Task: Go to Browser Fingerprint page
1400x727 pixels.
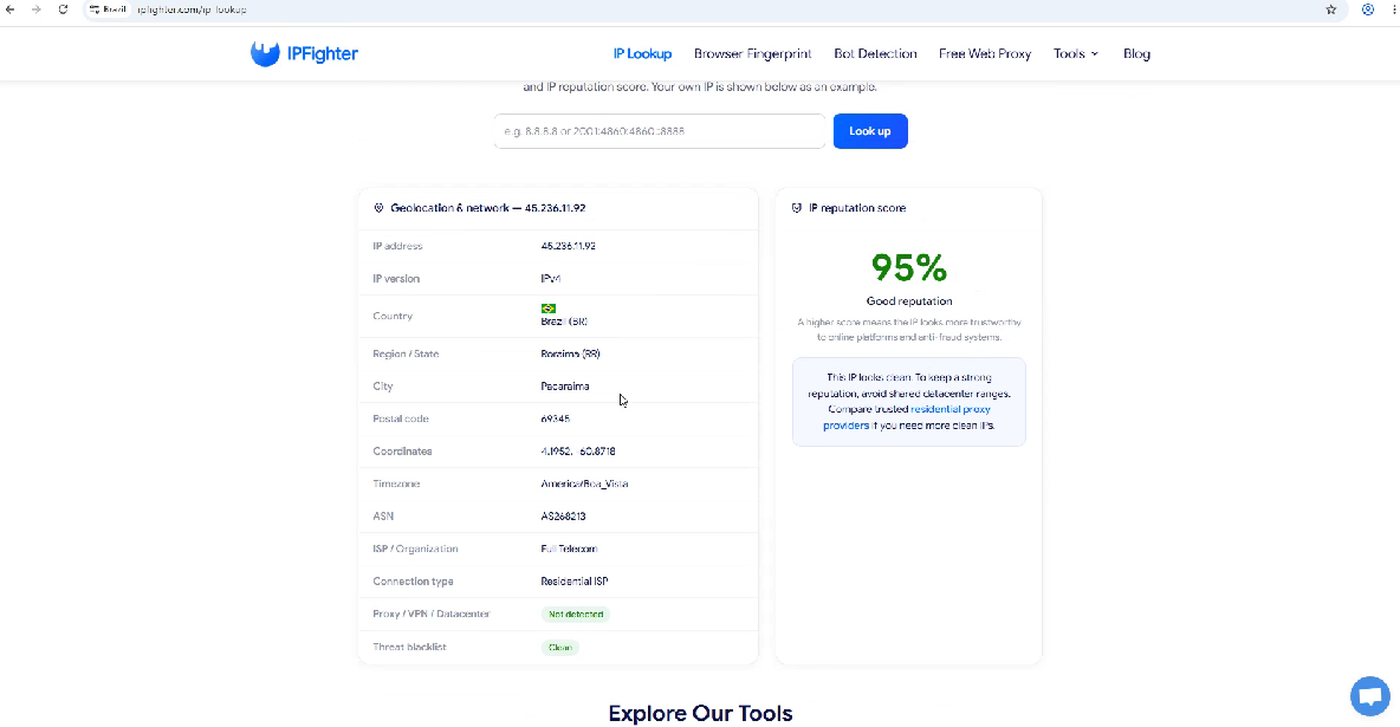Action: tap(753, 54)
